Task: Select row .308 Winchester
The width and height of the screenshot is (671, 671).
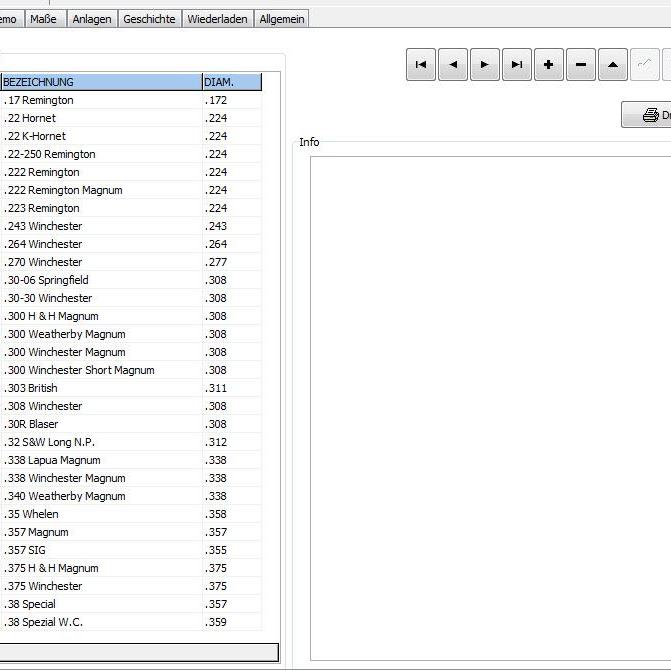Action: pos(131,406)
